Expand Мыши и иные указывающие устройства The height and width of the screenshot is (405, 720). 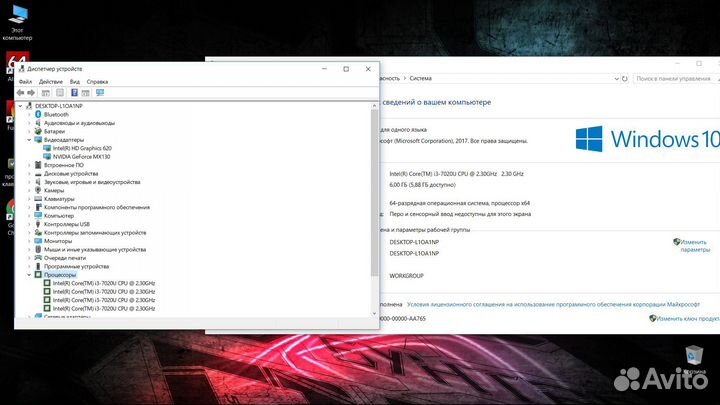coord(29,249)
